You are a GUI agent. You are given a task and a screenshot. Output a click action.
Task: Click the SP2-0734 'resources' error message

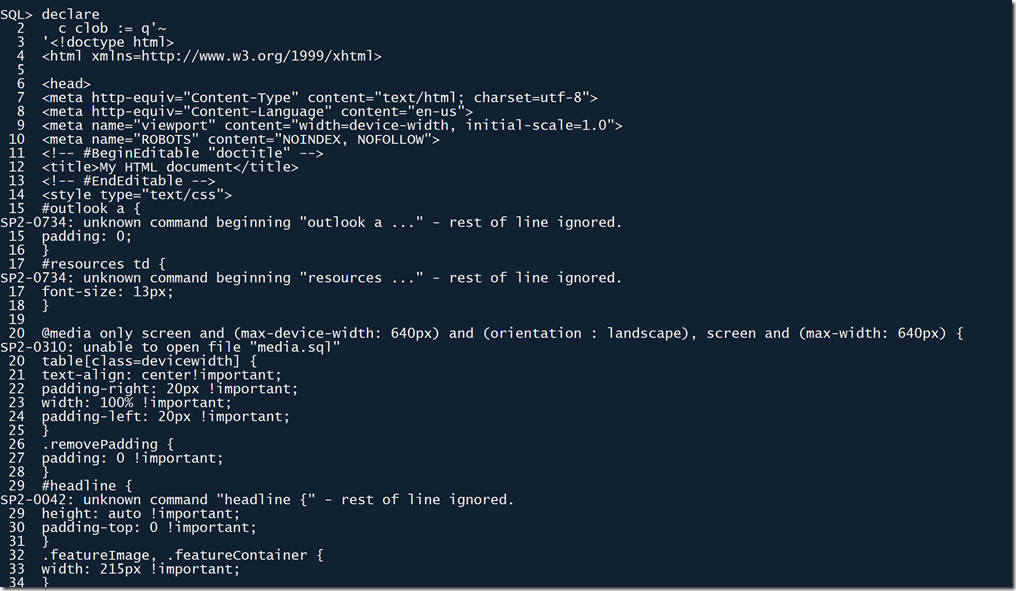(x=311, y=278)
